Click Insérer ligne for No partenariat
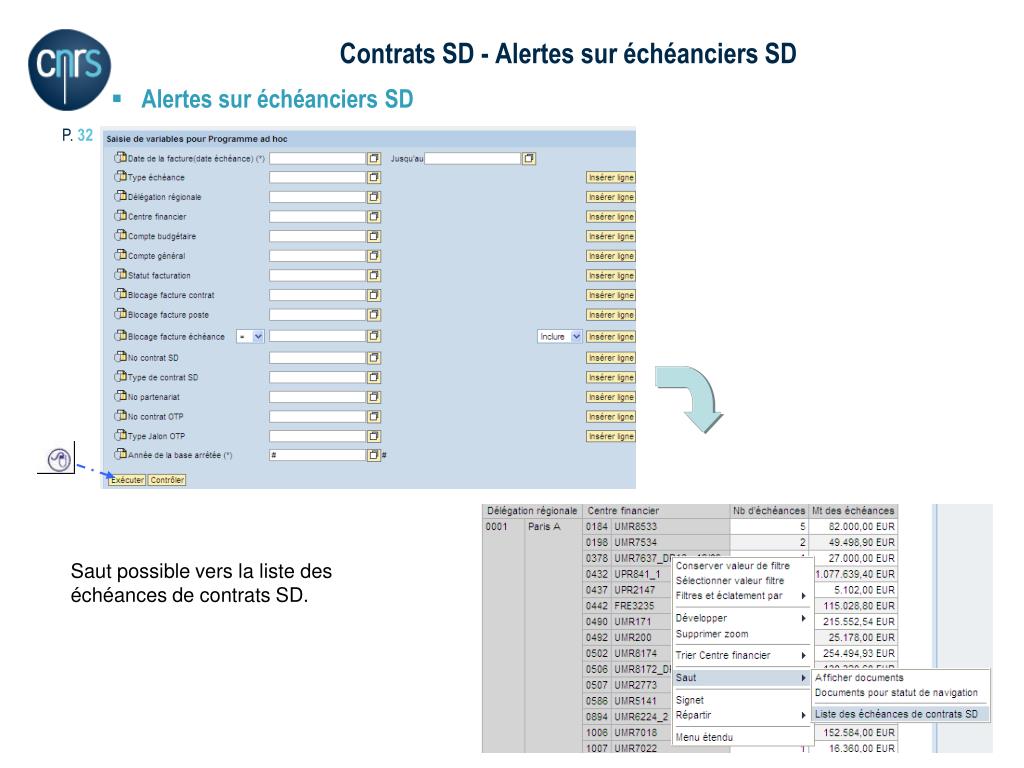1024x768 pixels. [611, 397]
